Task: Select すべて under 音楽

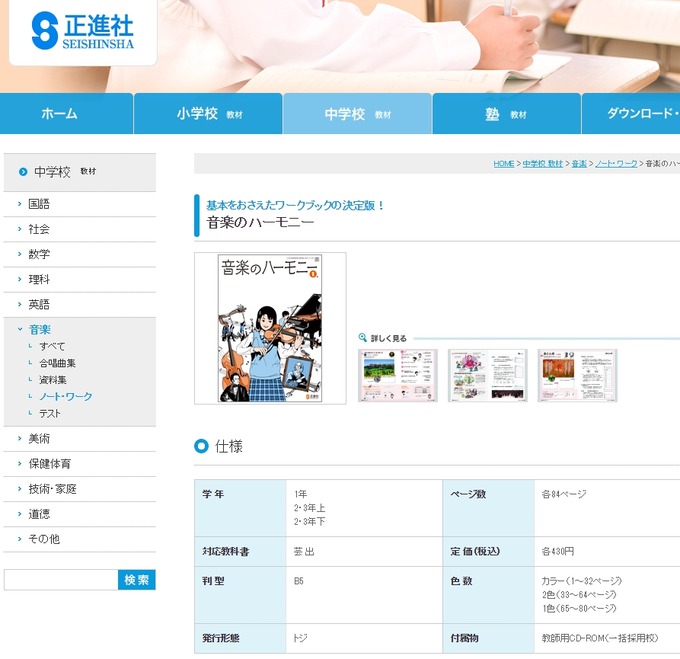Action: pos(52,346)
